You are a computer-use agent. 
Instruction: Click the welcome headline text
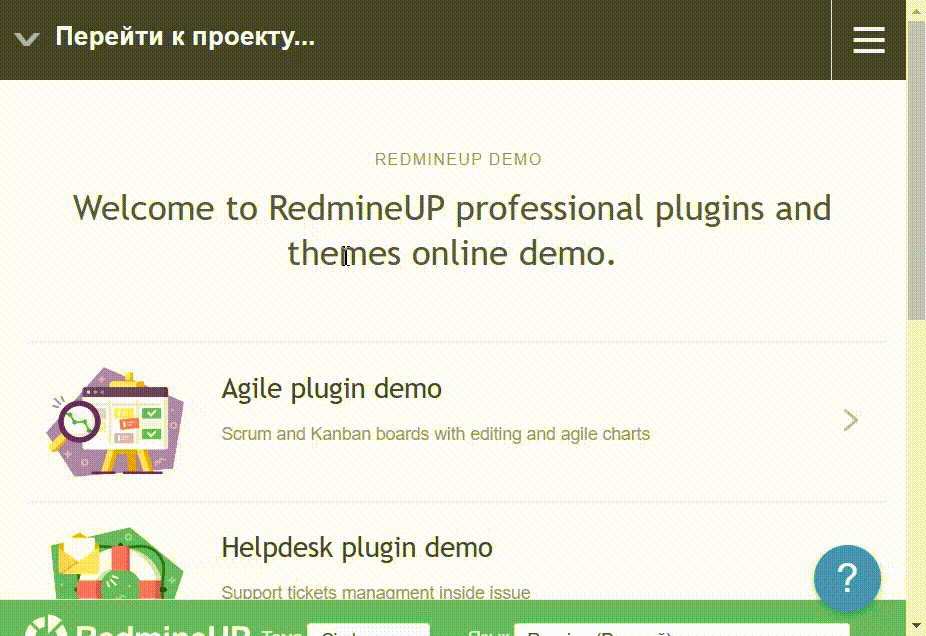pos(452,230)
